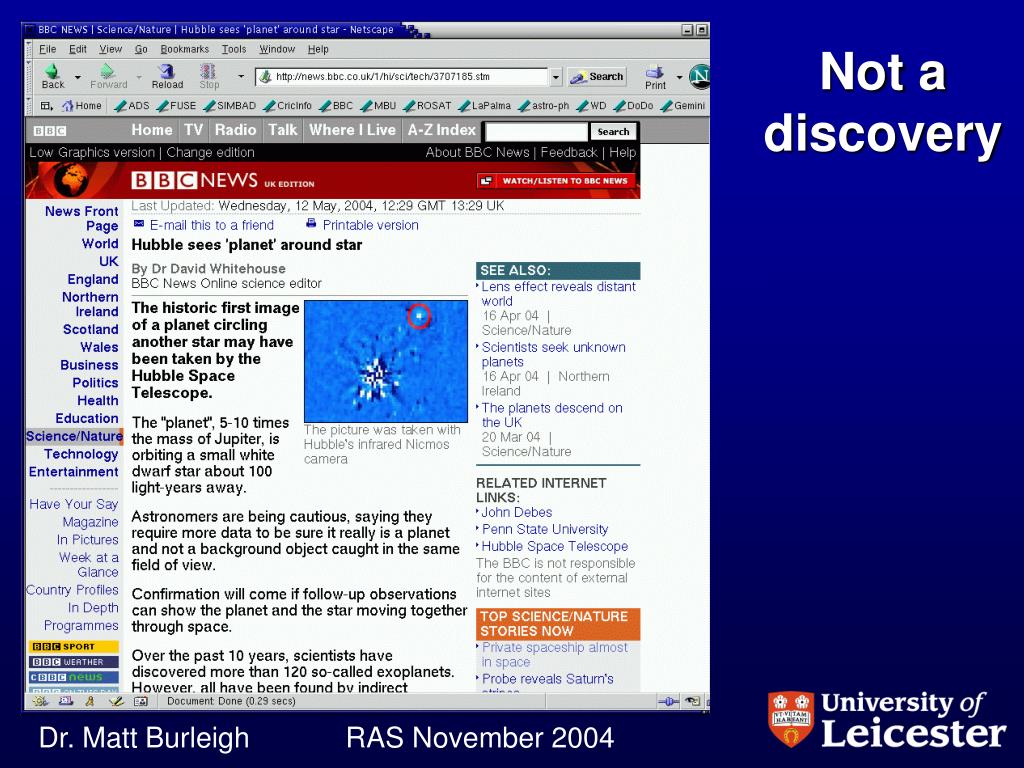Screen dimensions: 1024x768
Task: Open the ROSAT bookmark
Action: (427, 106)
